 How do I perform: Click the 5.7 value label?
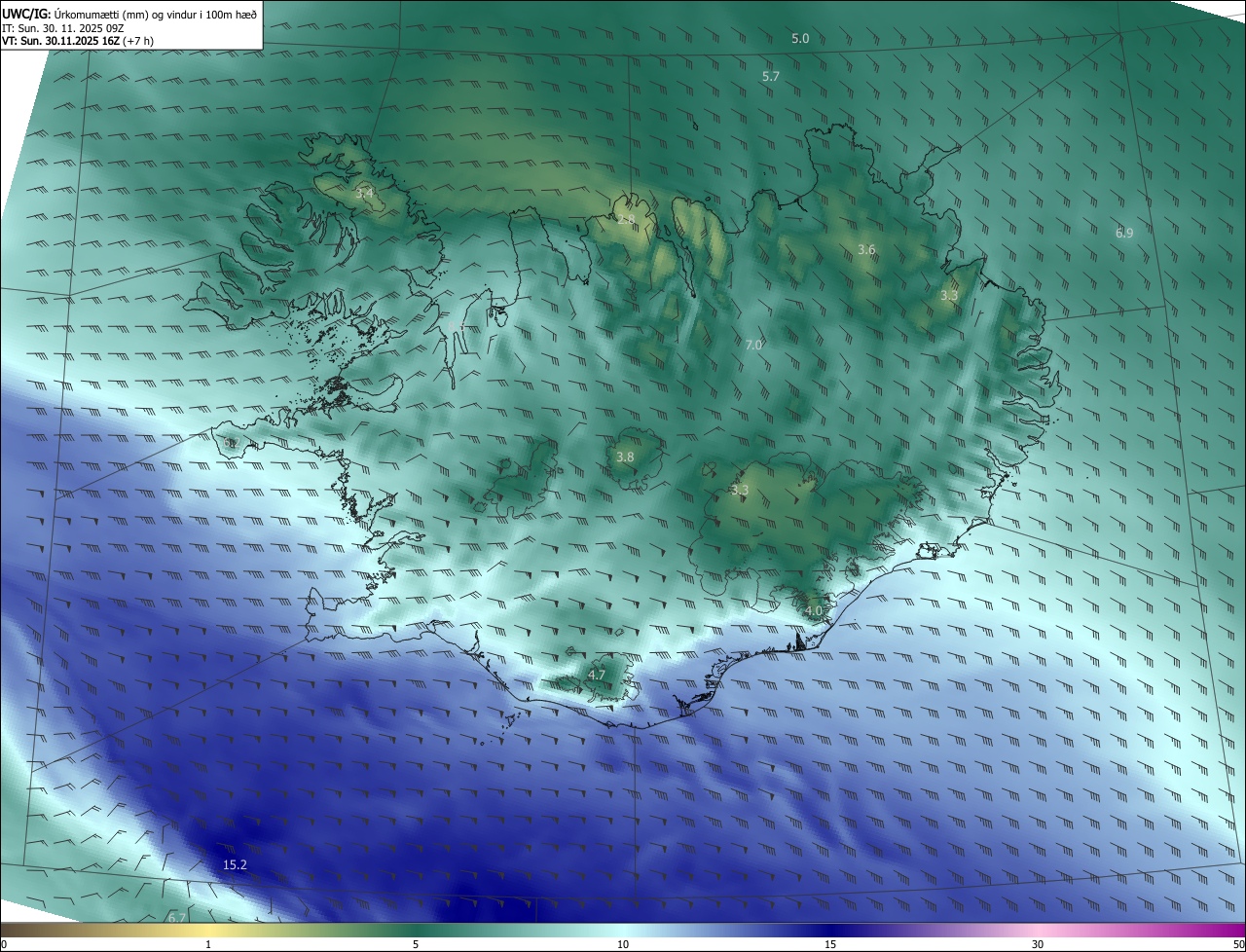tap(771, 76)
